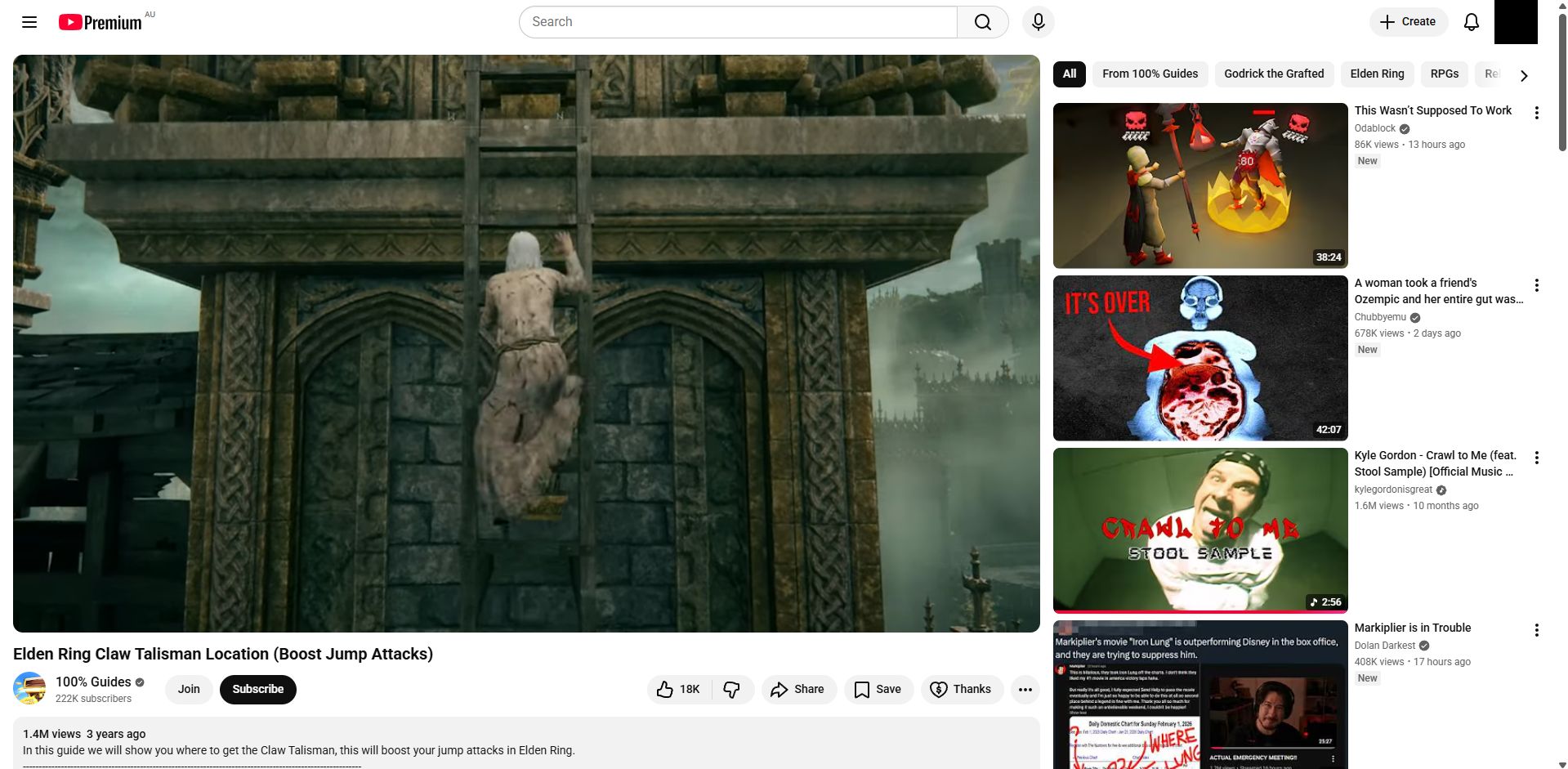Click the 100% Guides channel avatar
1568x769 pixels.
click(x=29, y=689)
